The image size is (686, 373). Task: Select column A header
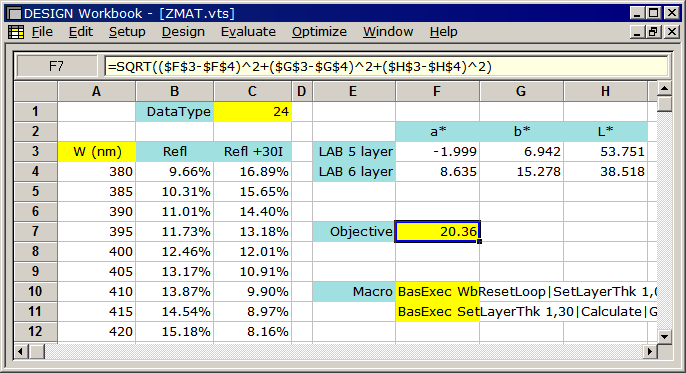tap(96, 91)
